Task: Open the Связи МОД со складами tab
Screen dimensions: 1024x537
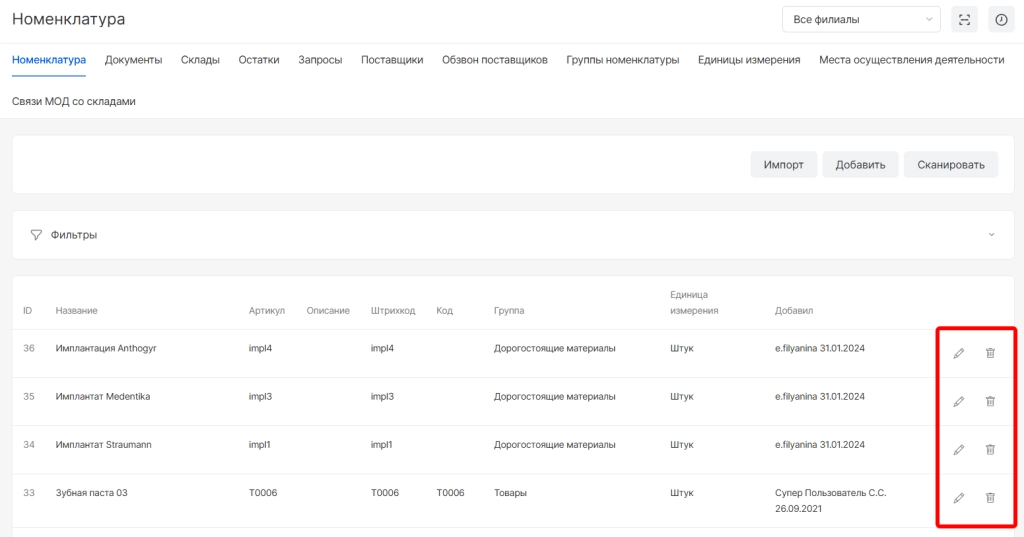Action: pos(74,101)
